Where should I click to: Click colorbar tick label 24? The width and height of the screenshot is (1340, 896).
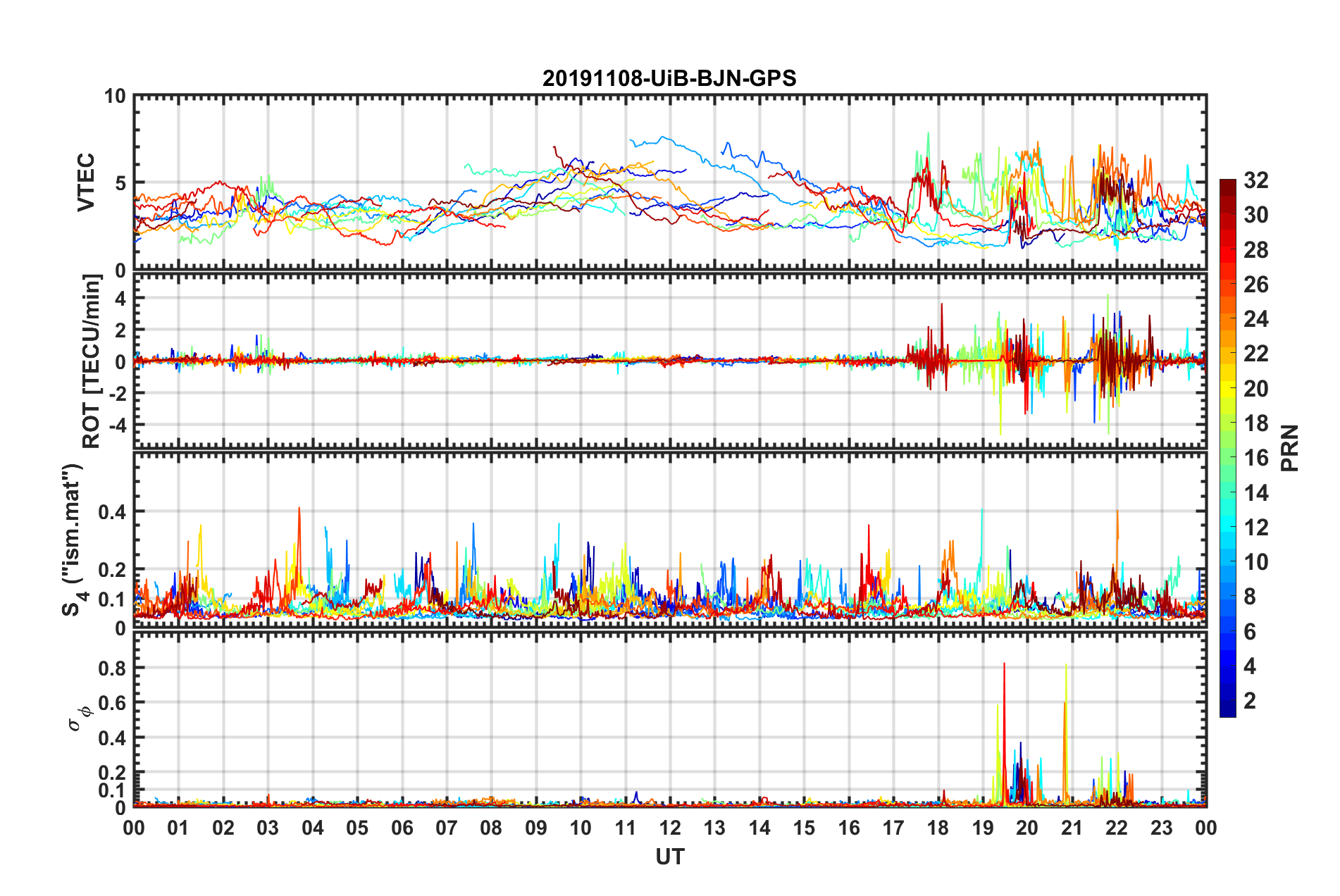[1255, 319]
